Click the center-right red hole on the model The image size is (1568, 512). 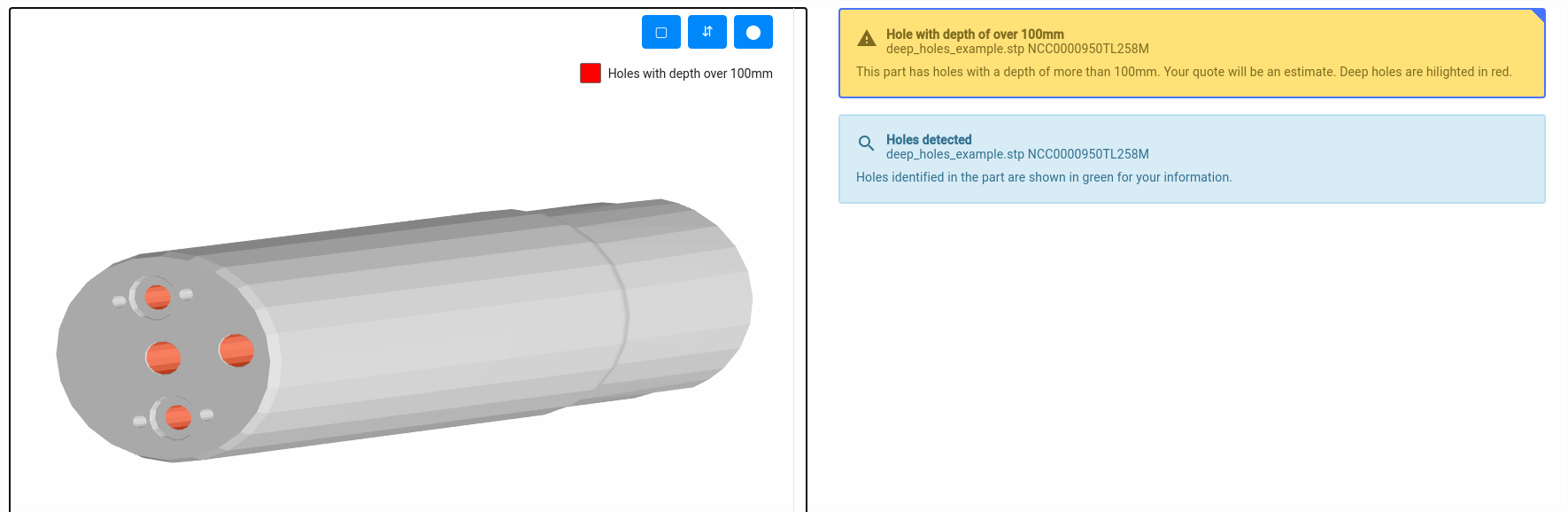[236, 350]
